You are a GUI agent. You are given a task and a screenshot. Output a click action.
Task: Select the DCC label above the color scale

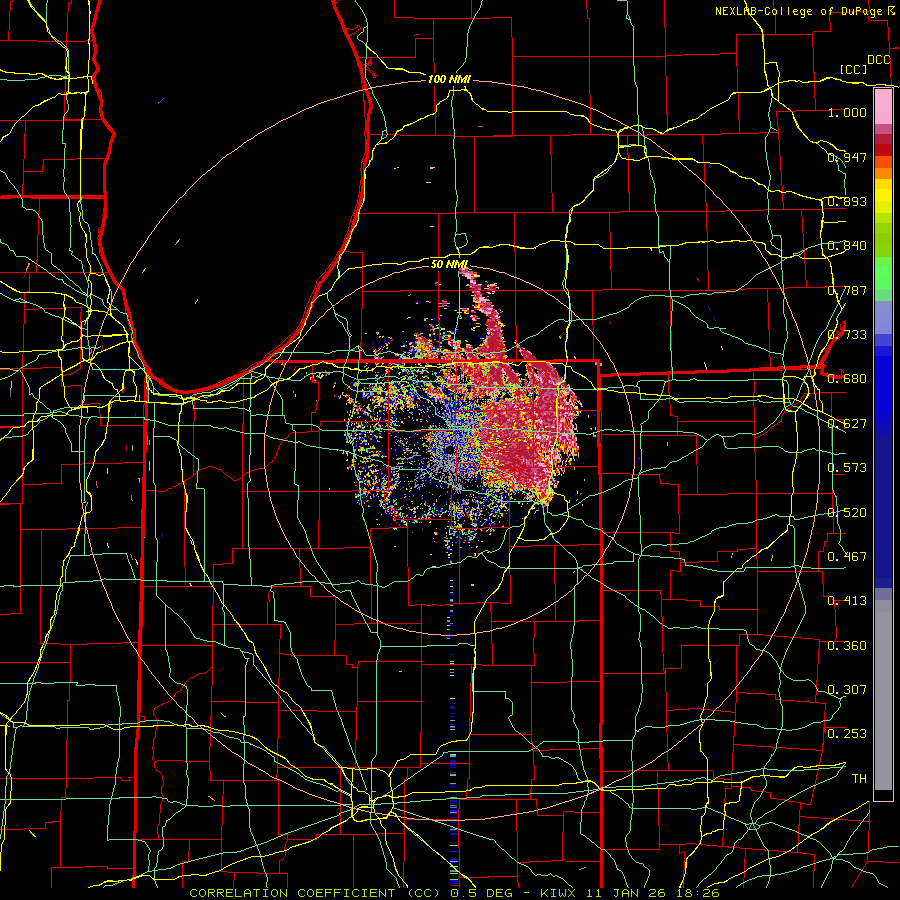point(878,60)
